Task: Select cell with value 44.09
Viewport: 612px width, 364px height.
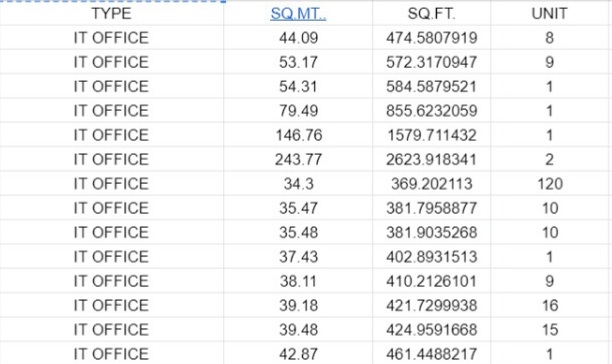Action: (x=298, y=37)
